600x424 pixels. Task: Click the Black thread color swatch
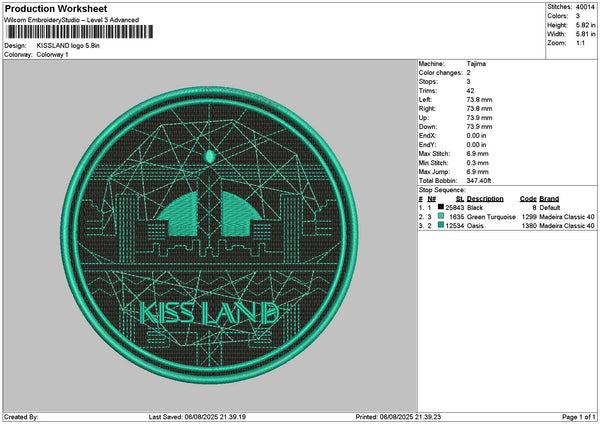441,207
